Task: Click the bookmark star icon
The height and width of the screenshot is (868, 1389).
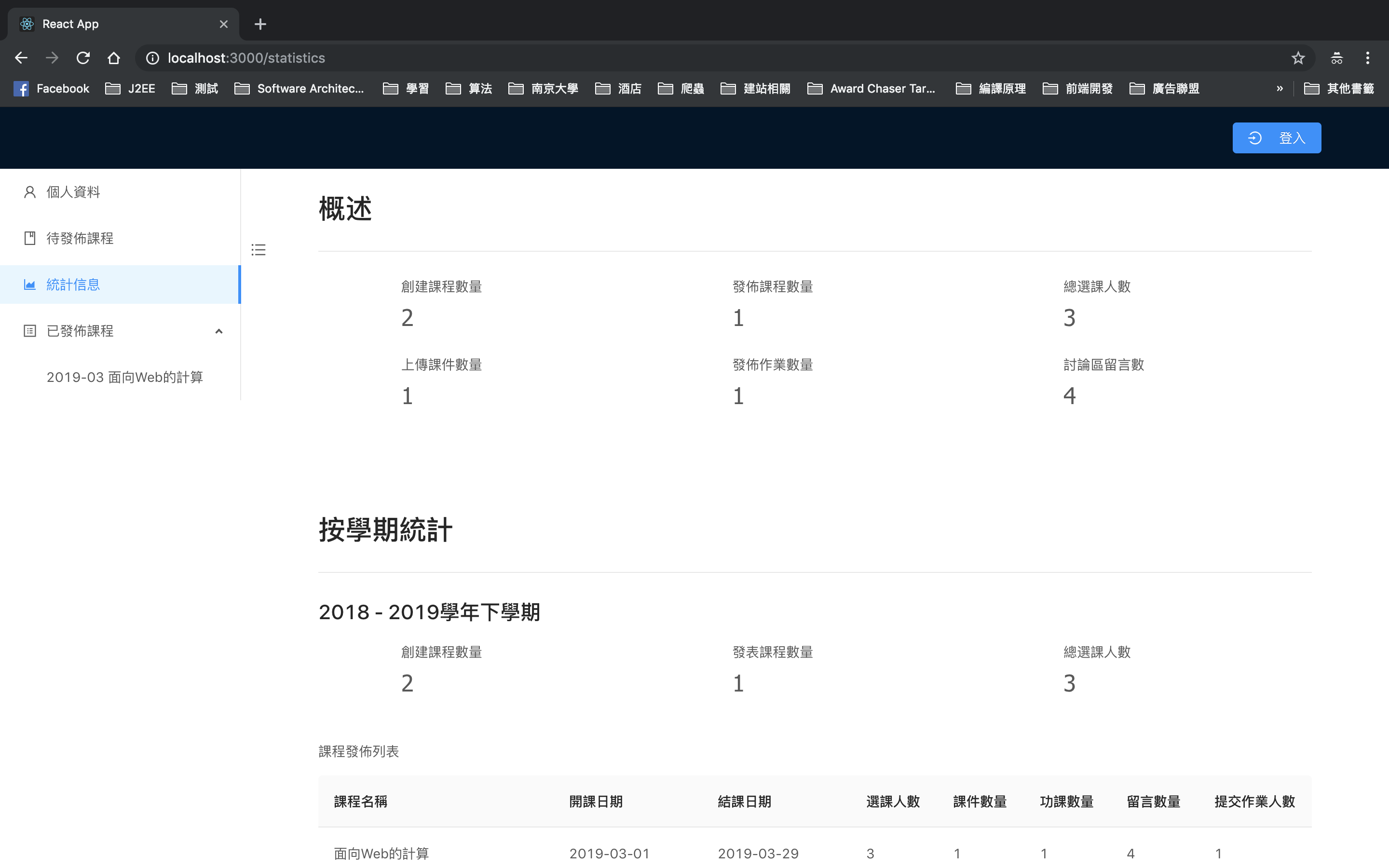Action: (x=1298, y=58)
